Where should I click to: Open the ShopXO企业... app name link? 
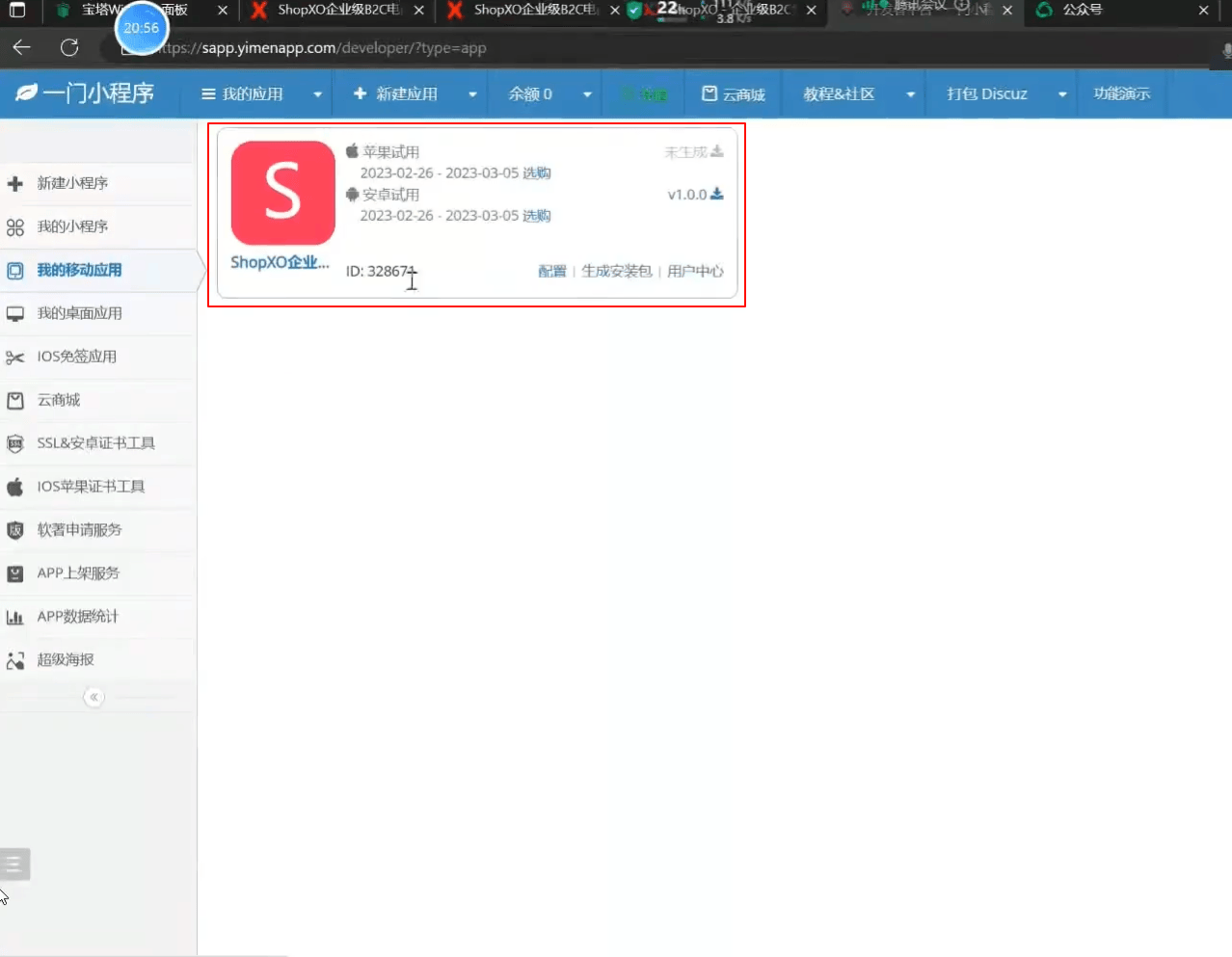pyautogui.click(x=280, y=262)
